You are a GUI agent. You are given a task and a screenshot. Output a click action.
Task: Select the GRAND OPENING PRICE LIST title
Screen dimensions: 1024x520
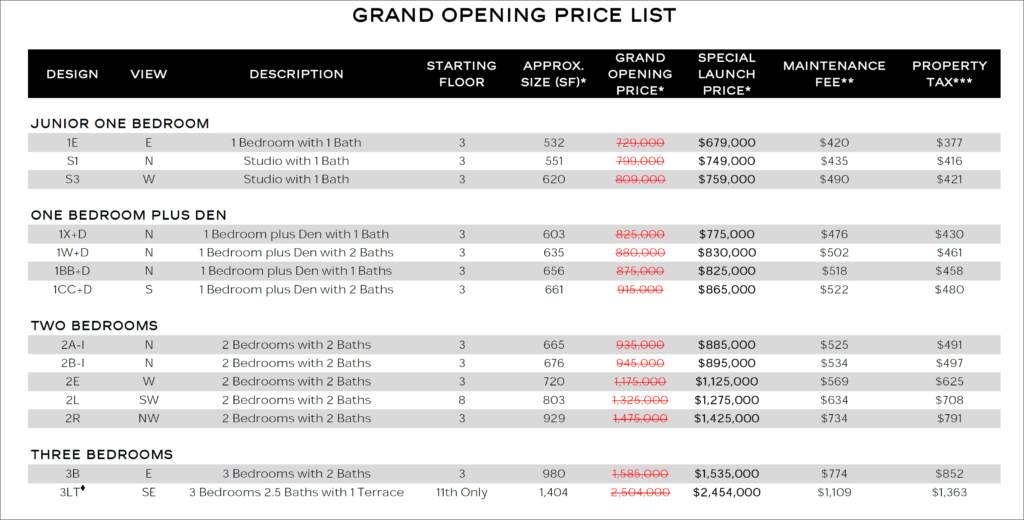(x=515, y=16)
